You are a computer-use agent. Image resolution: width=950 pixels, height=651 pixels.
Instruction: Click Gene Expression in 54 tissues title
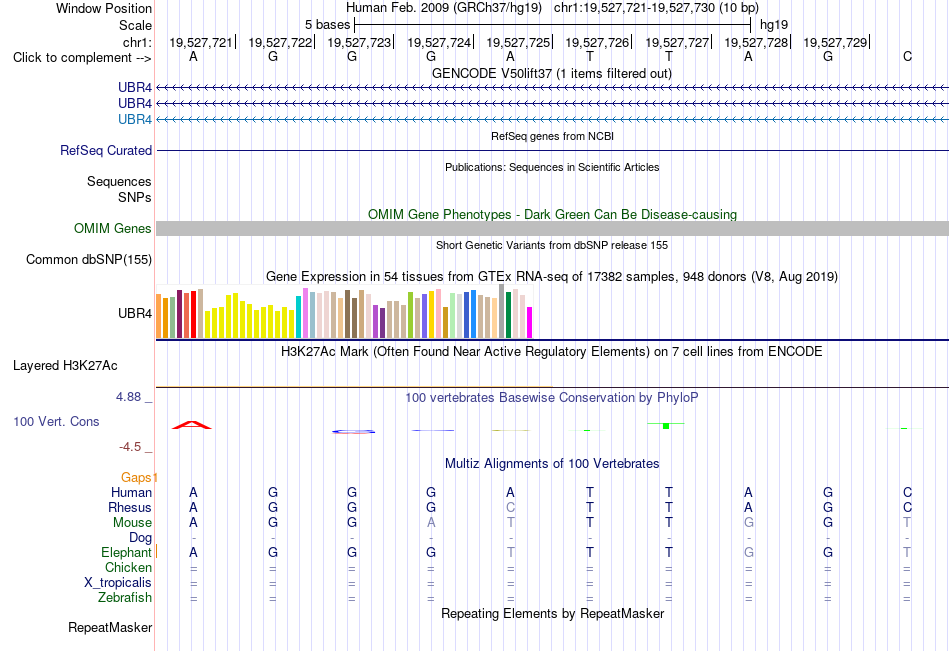(x=552, y=276)
